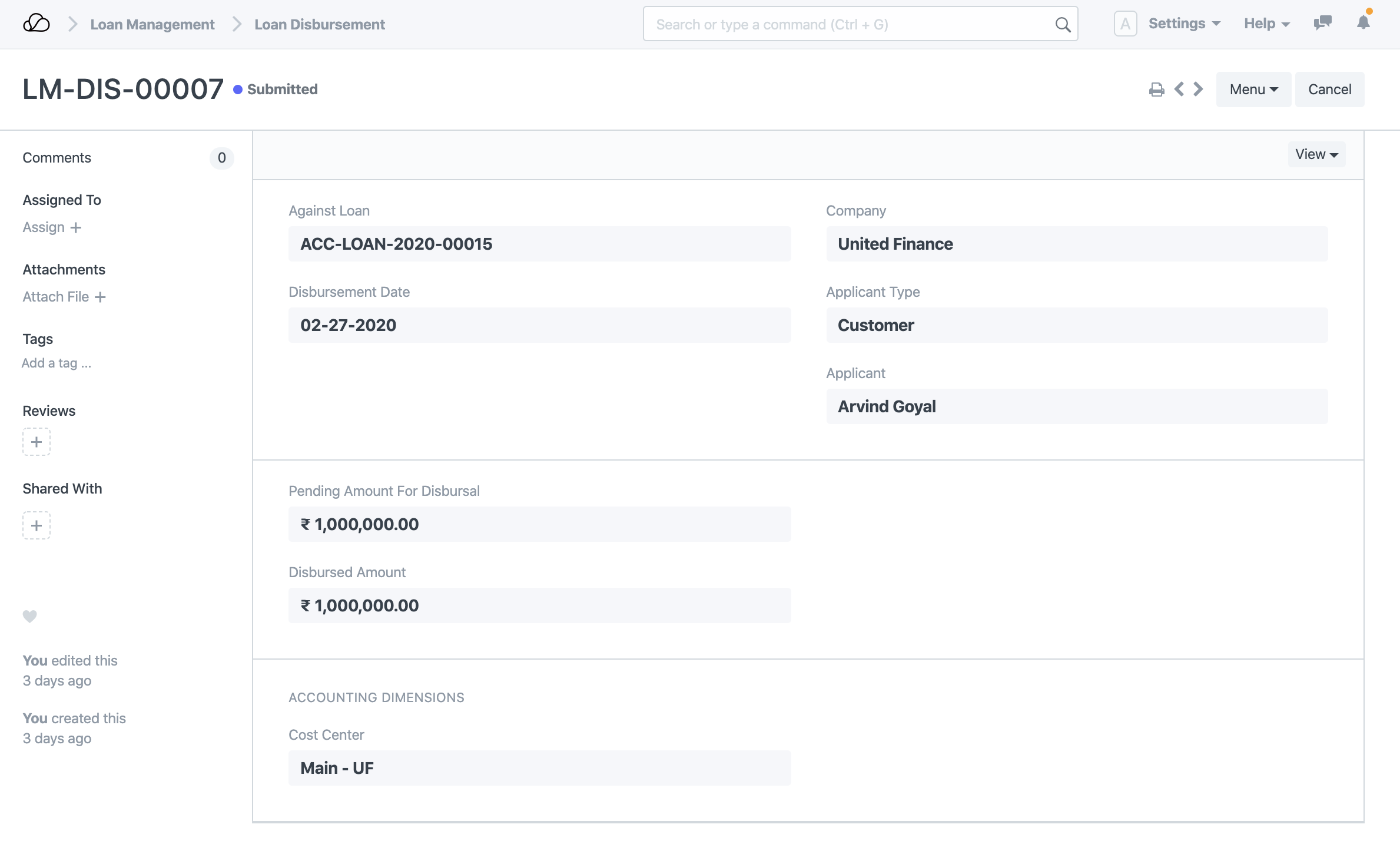
Task: Expand the Settings dropdown
Action: click(1184, 24)
